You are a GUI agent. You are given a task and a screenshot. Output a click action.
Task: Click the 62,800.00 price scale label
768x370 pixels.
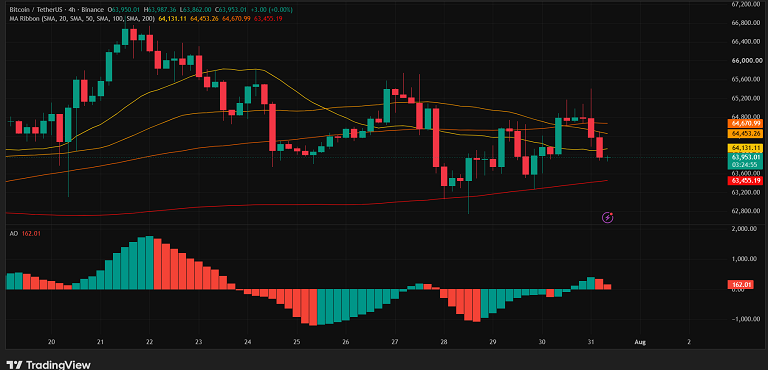745,211
